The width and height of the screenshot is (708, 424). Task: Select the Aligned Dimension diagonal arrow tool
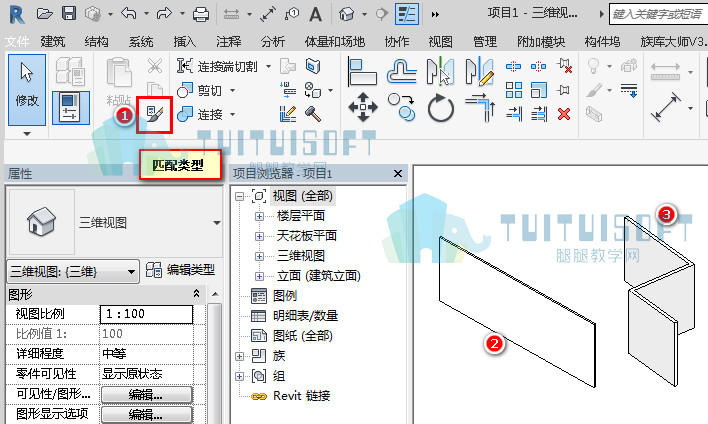[x=666, y=107]
